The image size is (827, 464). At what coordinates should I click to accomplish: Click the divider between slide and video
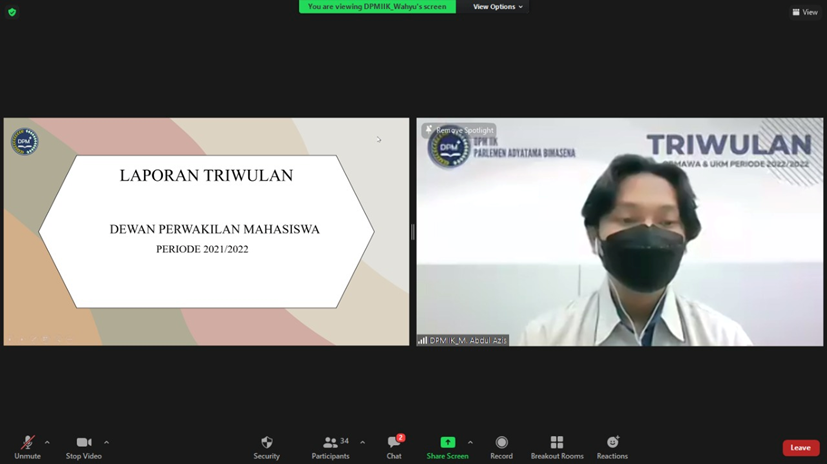pyautogui.click(x=413, y=232)
